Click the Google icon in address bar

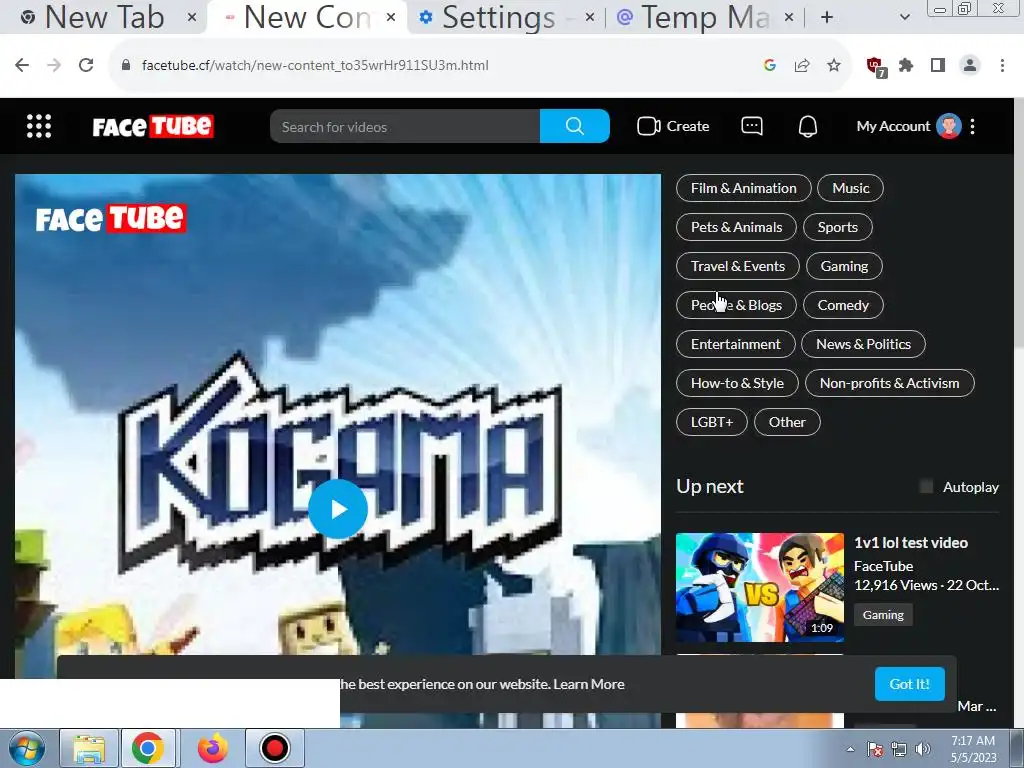(769, 65)
